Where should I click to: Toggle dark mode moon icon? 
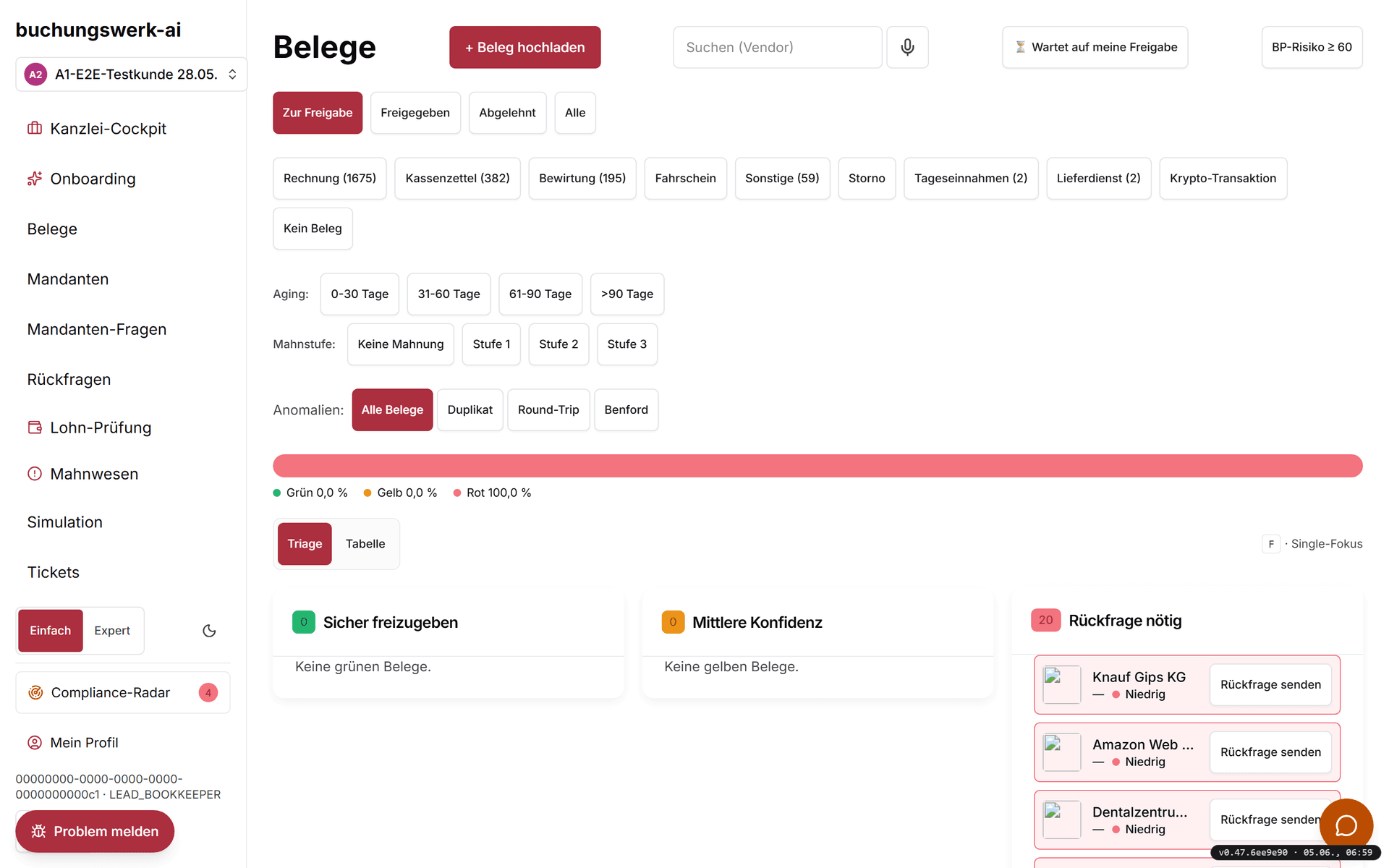[x=209, y=631]
